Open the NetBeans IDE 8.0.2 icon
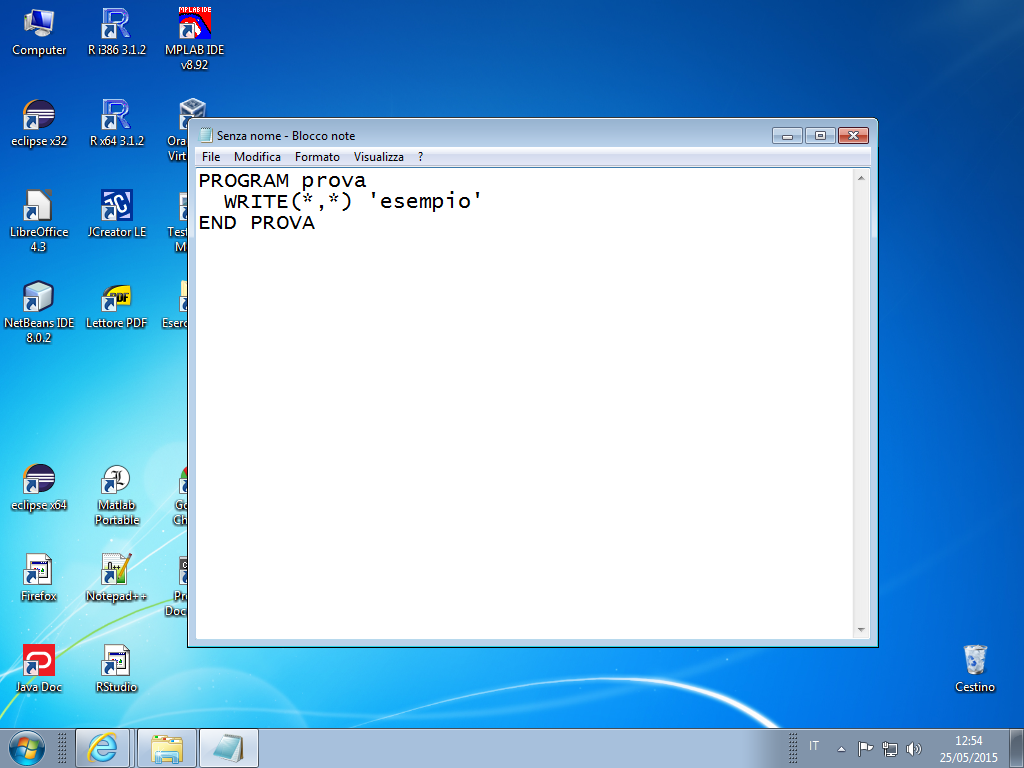This screenshot has height=768, width=1024. click(39, 297)
